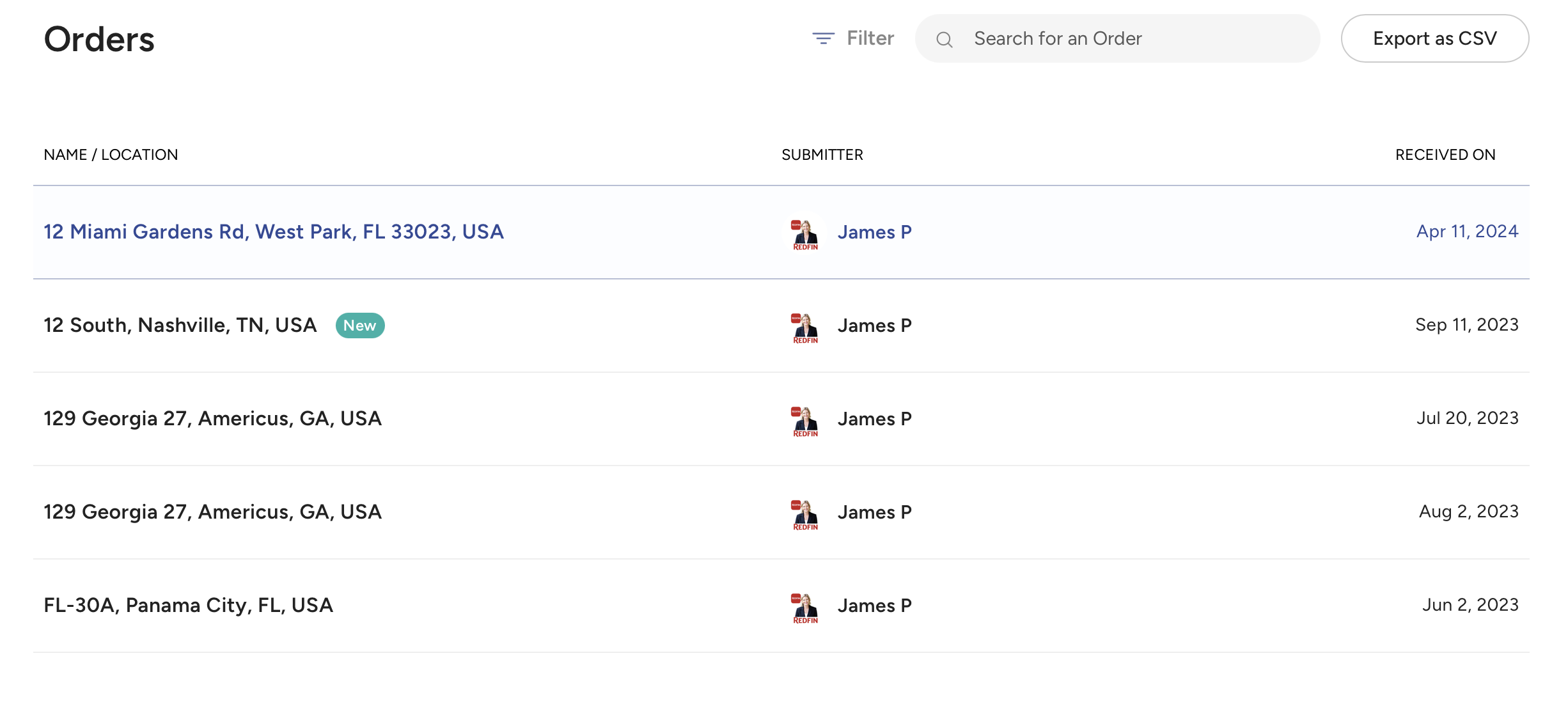
Task: Sort by Submitter column header
Action: coord(822,155)
